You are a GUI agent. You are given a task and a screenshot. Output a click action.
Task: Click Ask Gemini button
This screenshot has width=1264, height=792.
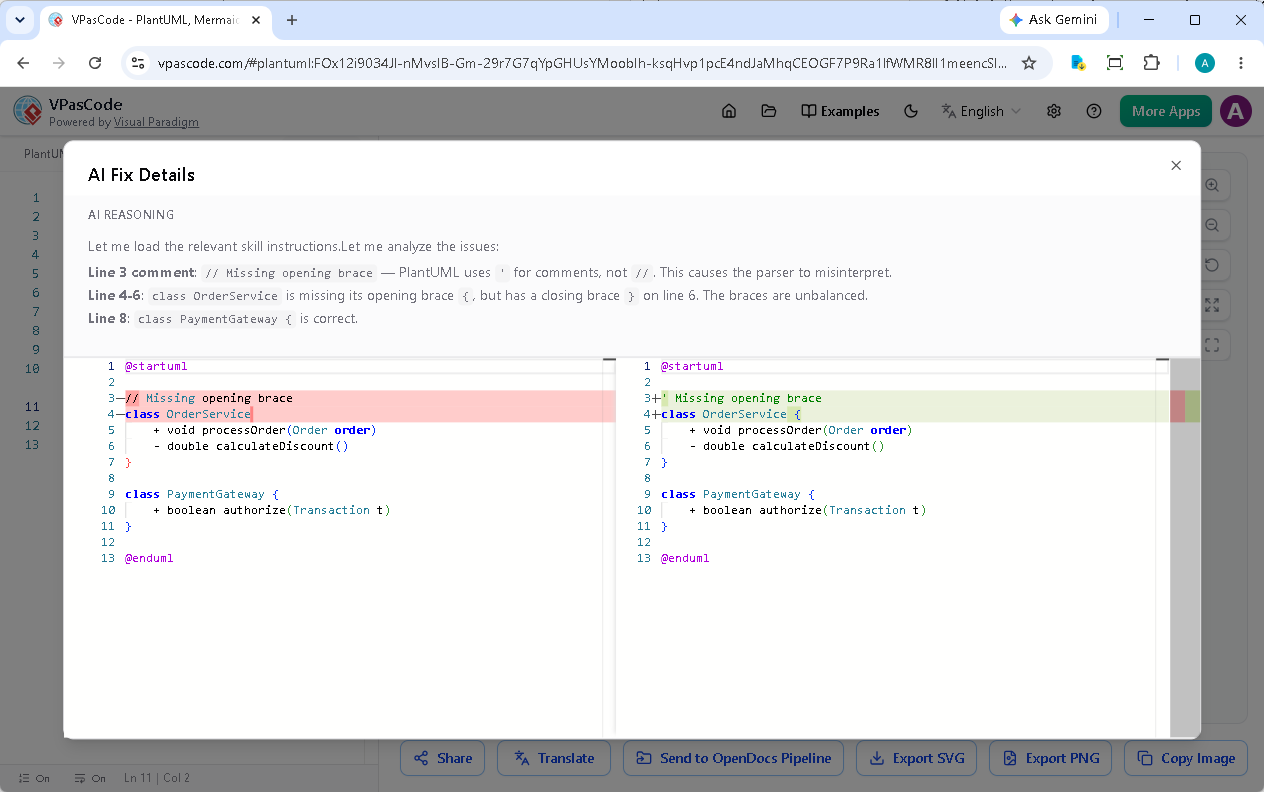coord(1054,20)
